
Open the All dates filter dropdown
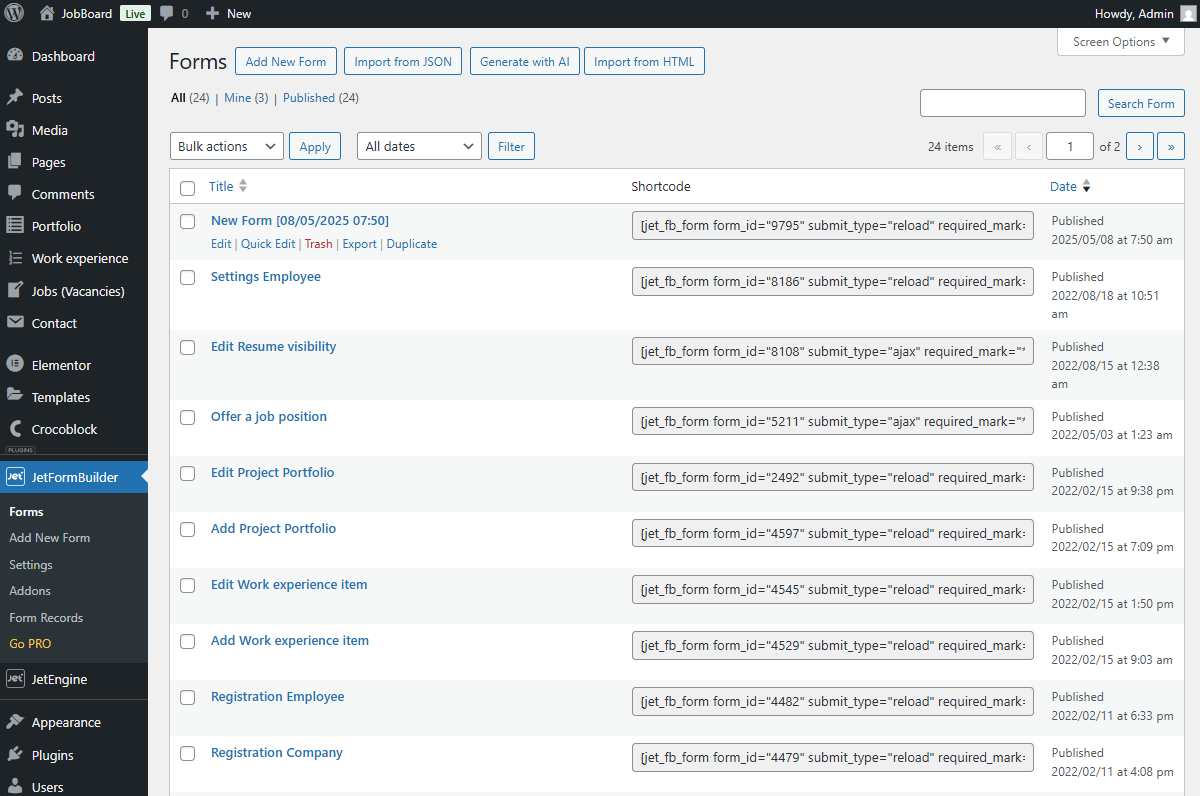(418, 146)
